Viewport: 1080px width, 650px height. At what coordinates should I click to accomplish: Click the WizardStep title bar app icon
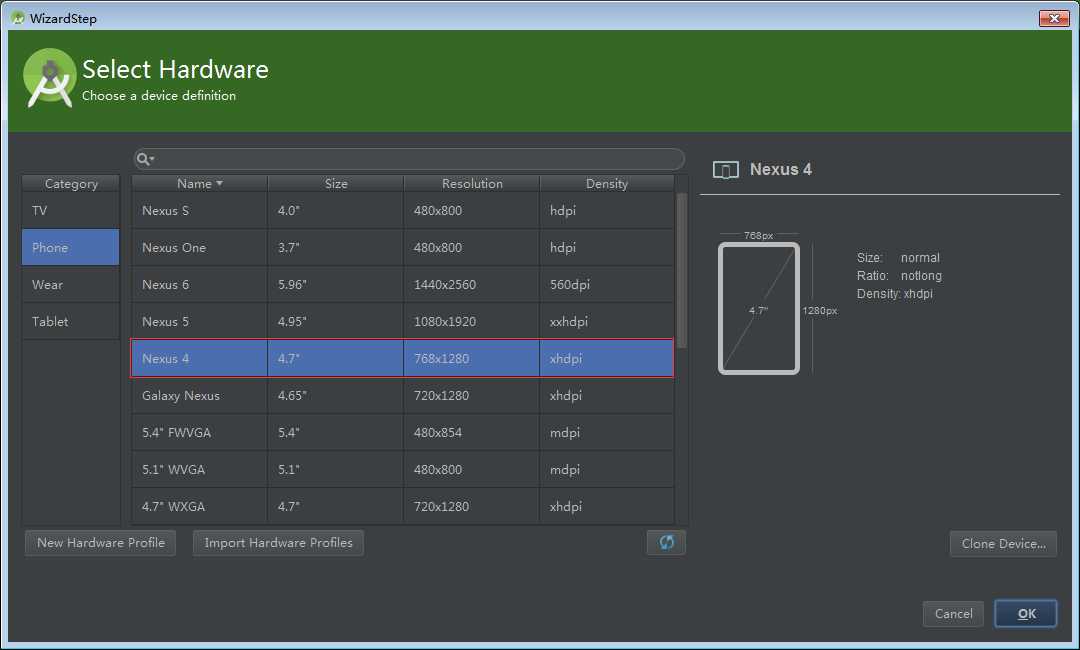(x=18, y=18)
